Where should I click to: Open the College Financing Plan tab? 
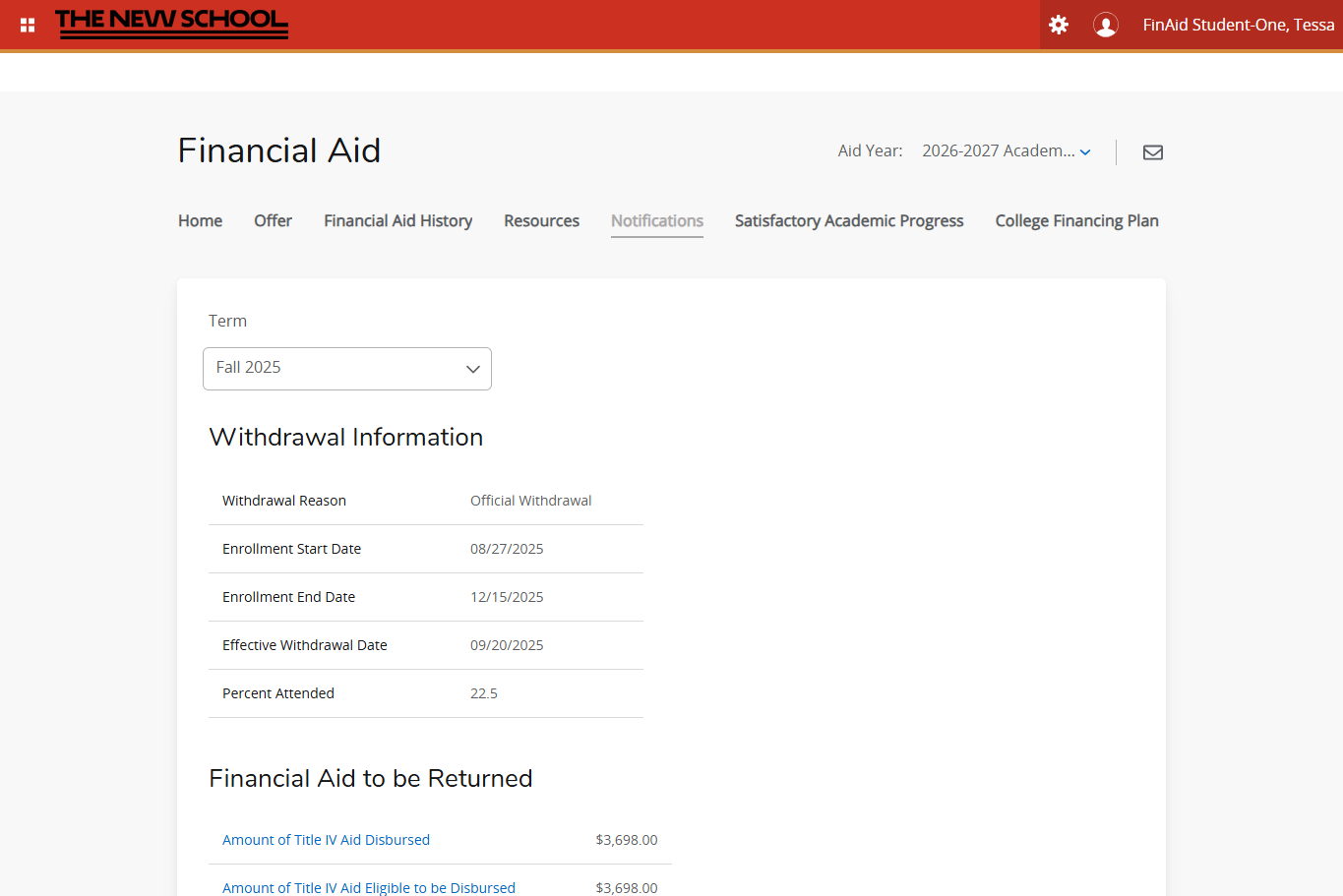(1076, 221)
